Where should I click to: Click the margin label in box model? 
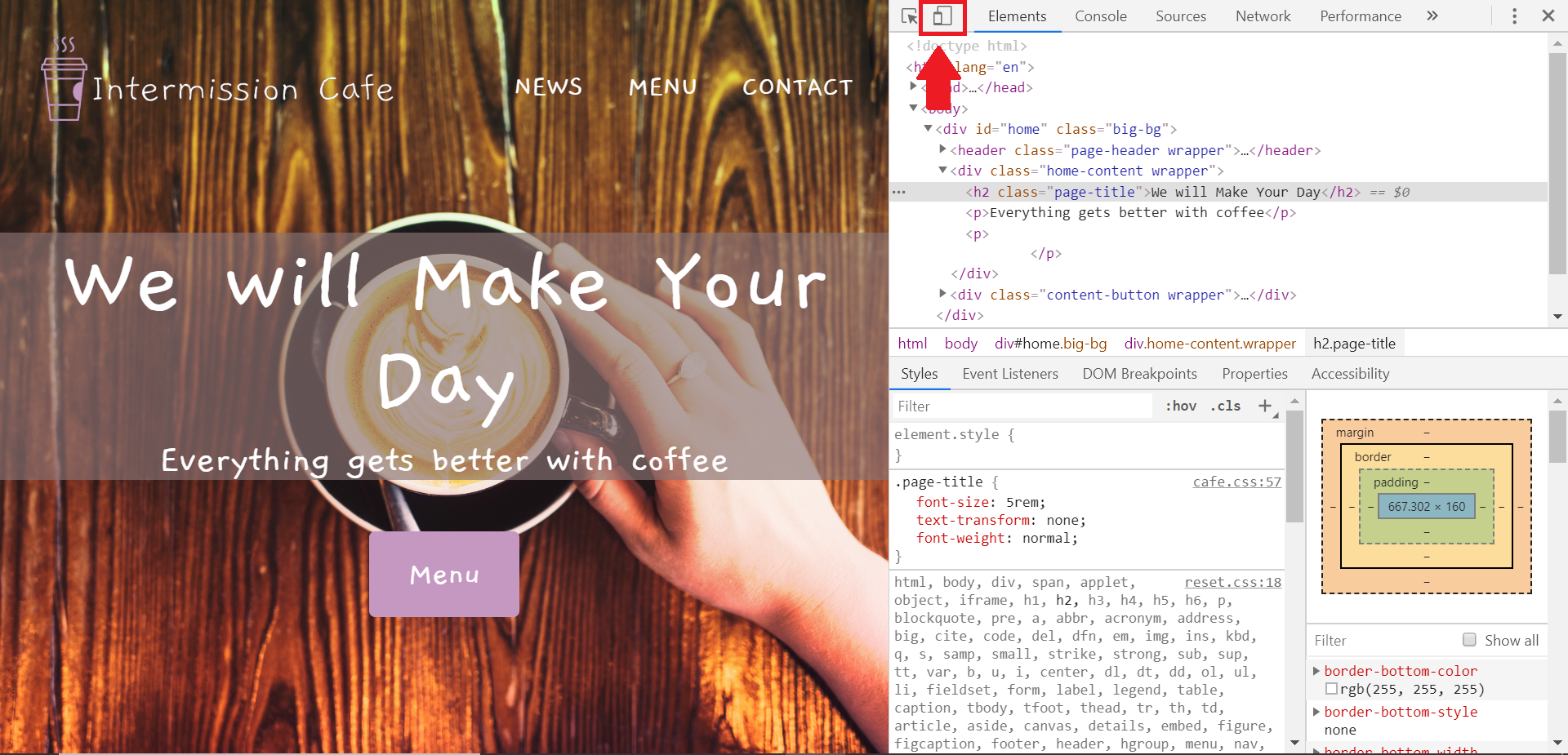pos(1355,433)
